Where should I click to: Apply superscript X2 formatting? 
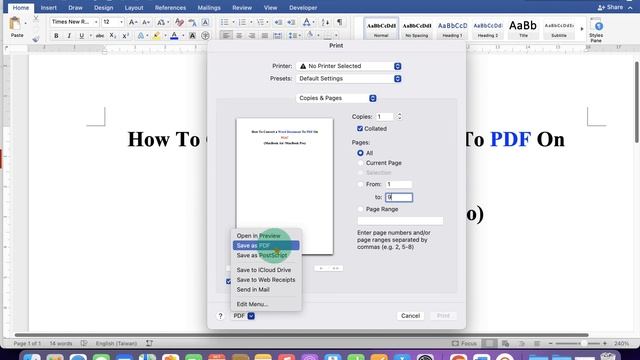click(126, 36)
